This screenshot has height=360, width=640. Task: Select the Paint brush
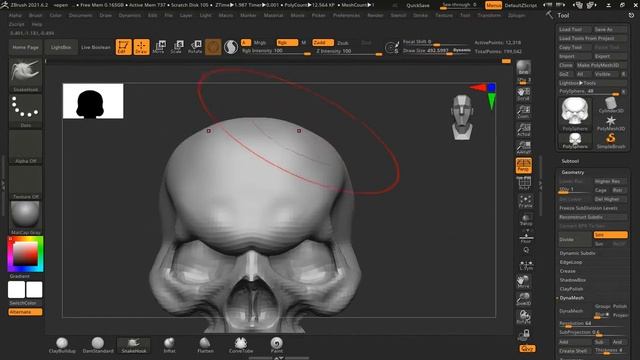[276, 345]
